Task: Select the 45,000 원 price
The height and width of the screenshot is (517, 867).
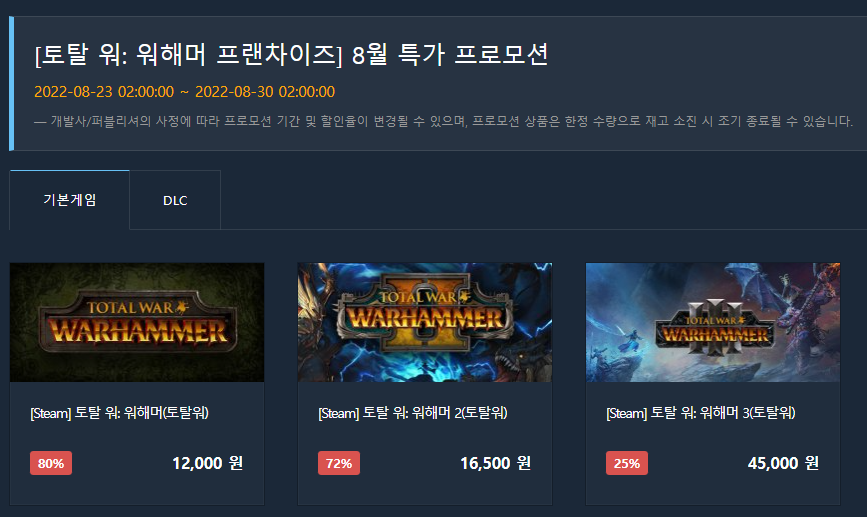Action: (x=783, y=463)
